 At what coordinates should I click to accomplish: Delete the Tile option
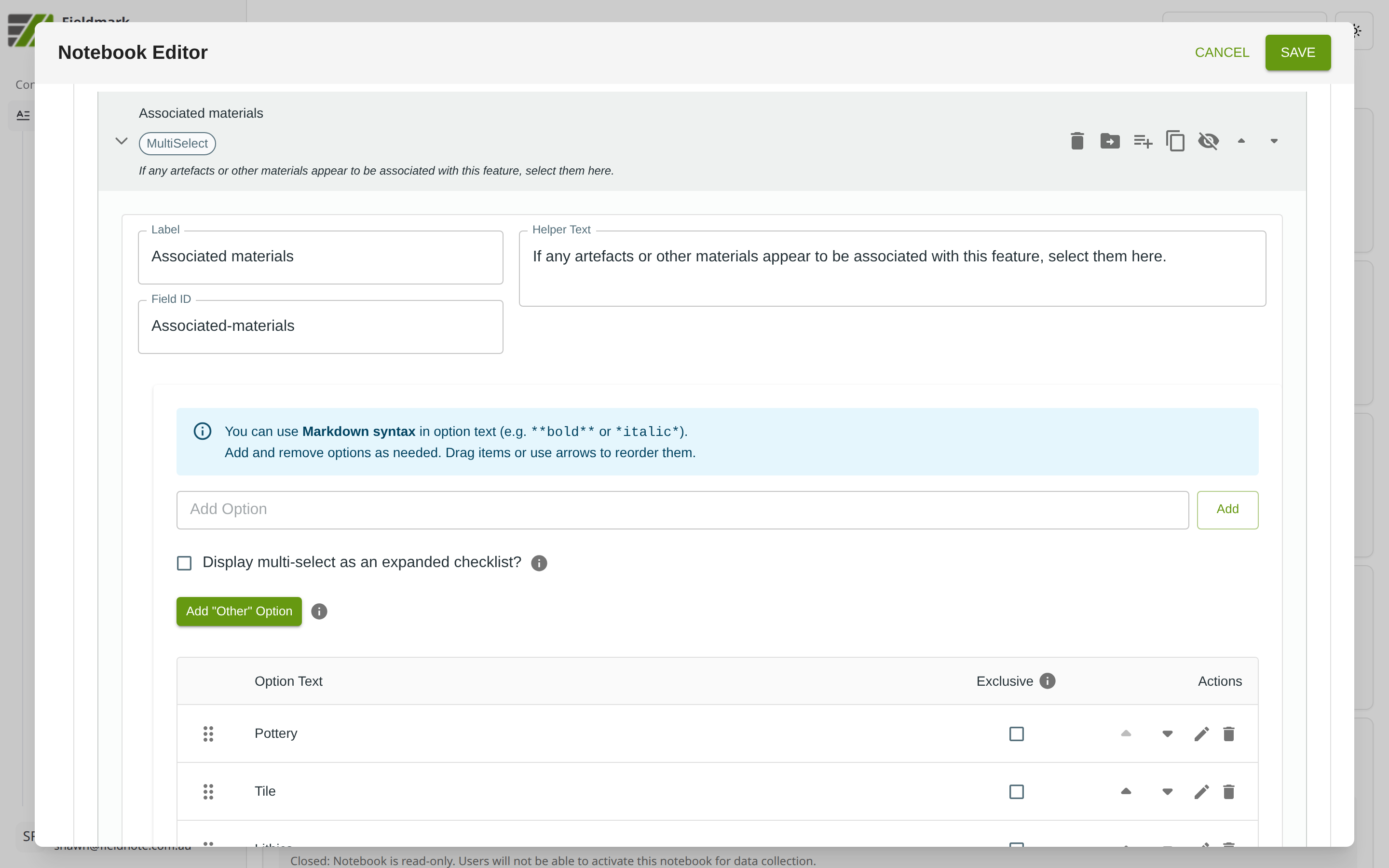1228,792
